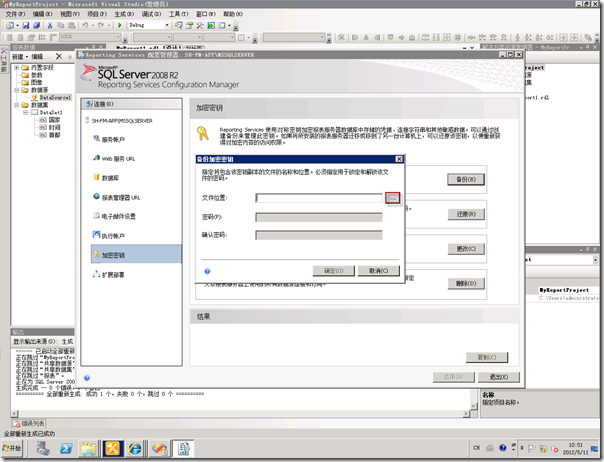This screenshot has width=604, height=462.
Task: Click the 备份 backup button
Action: pos(466,180)
